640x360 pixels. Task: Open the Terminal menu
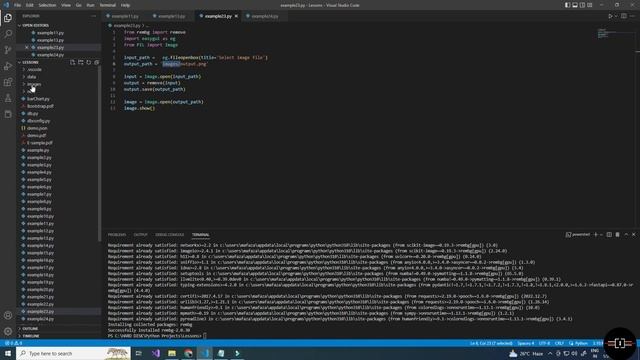click(x=108, y=5)
